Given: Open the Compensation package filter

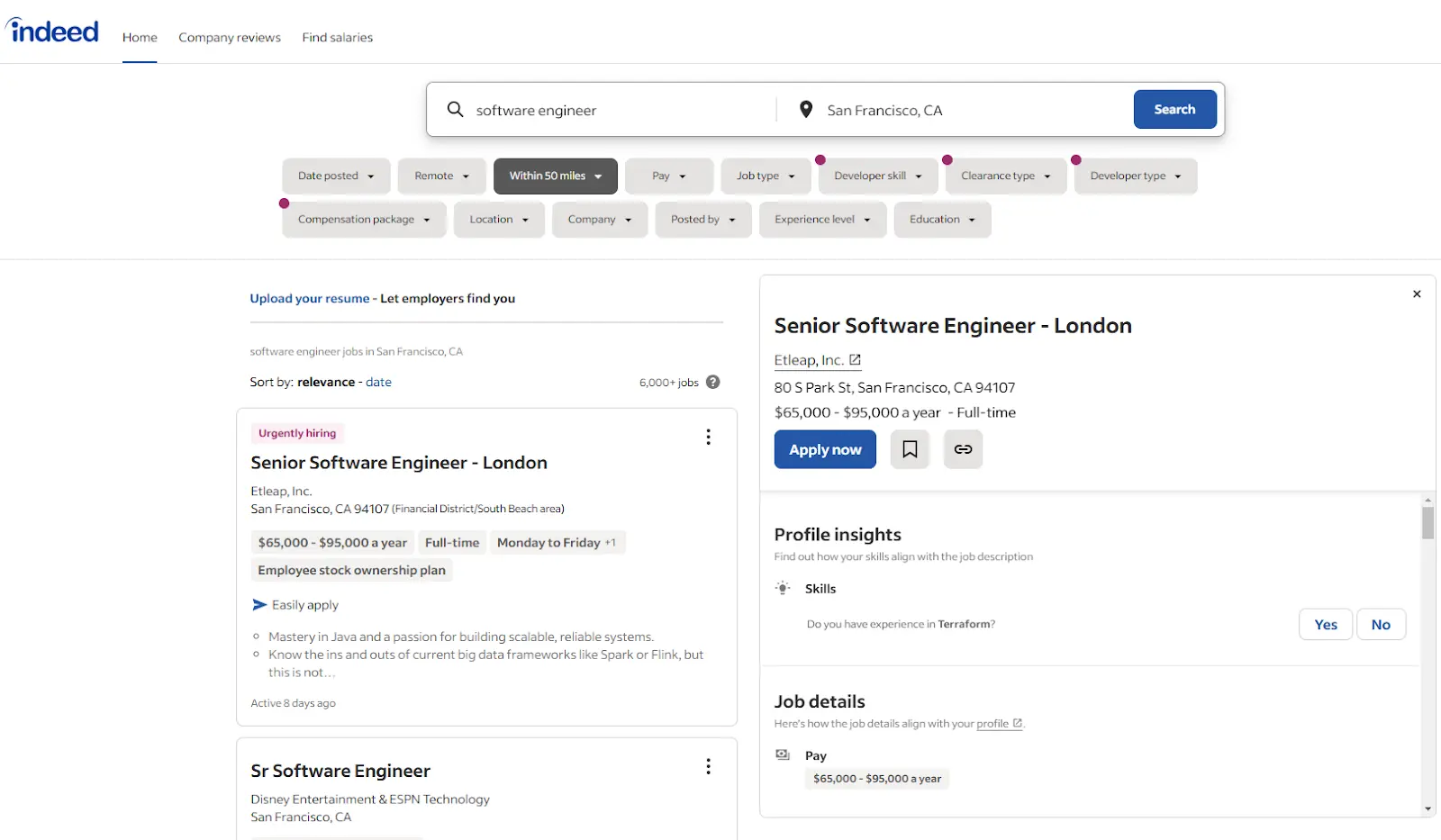Looking at the screenshot, I should click(364, 219).
